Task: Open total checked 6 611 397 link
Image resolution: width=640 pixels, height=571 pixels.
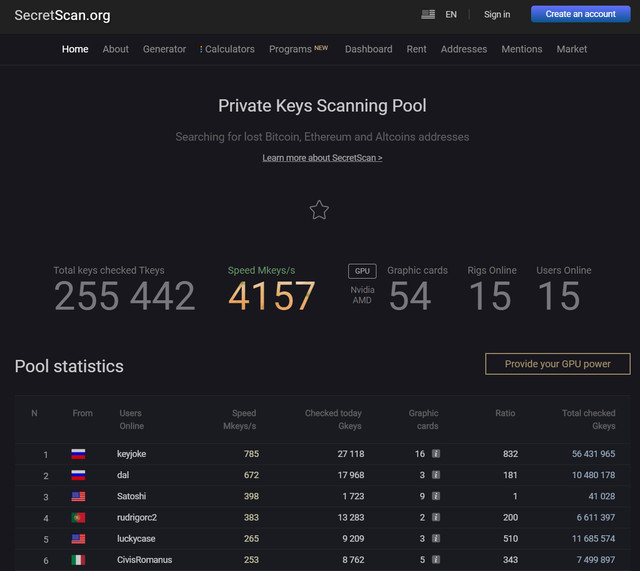Action: click(x=596, y=517)
